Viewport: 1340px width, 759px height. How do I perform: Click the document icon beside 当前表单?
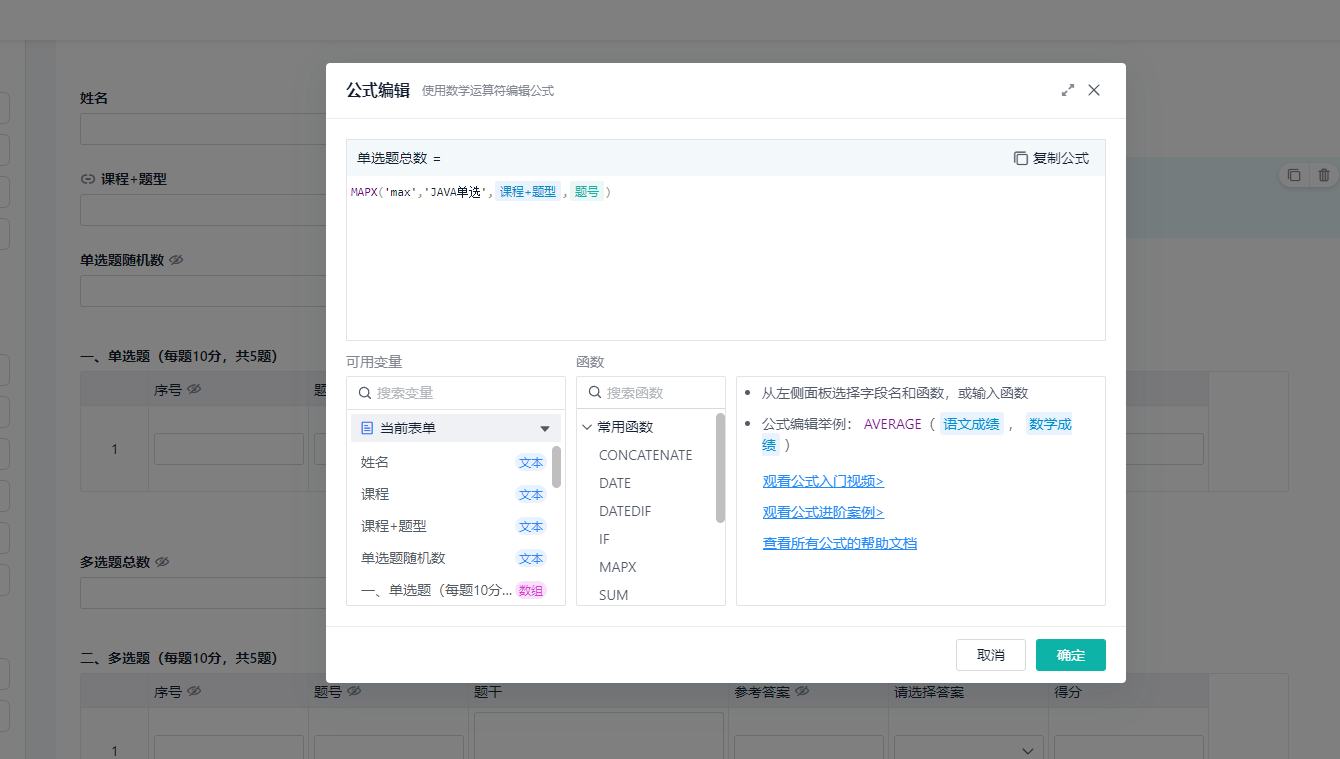(x=367, y=428)
